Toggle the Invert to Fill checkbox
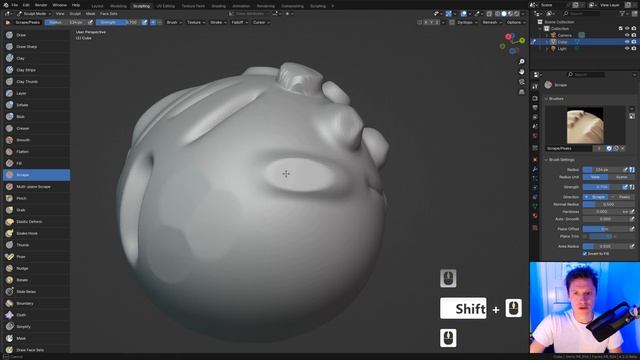Screen dimensions: 640x360 tap(584, 254)
